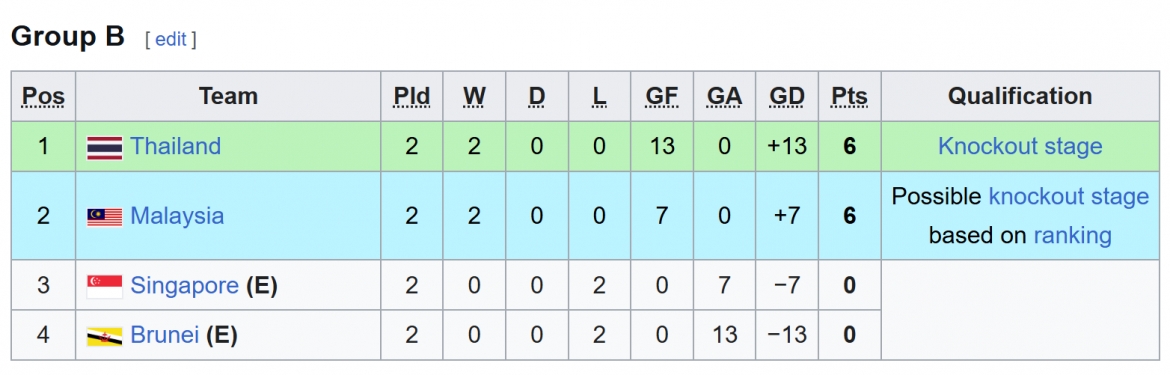The height and width of the screenshot is (375, 1170).
Task: Click the Pts column header abbreviation
Action: pyautogui.click(x=849, y=96)
